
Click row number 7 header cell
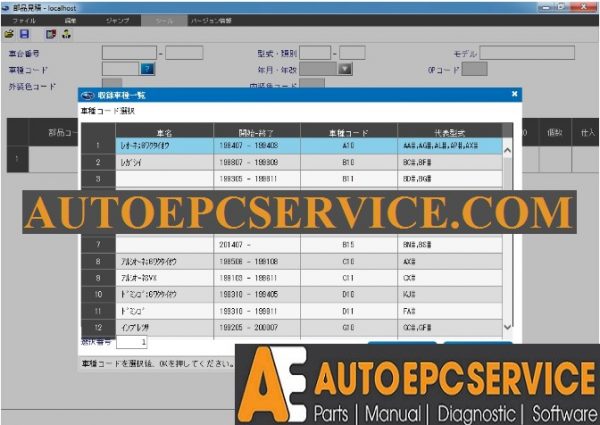click(98, 244)
